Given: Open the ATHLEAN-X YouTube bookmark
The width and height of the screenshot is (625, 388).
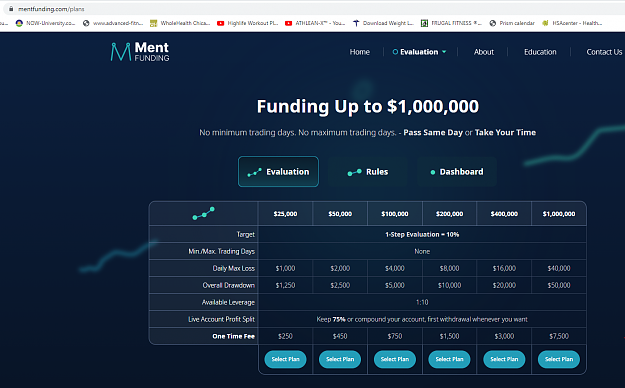Looking at the screenshot, I should (x=315, y=23).
